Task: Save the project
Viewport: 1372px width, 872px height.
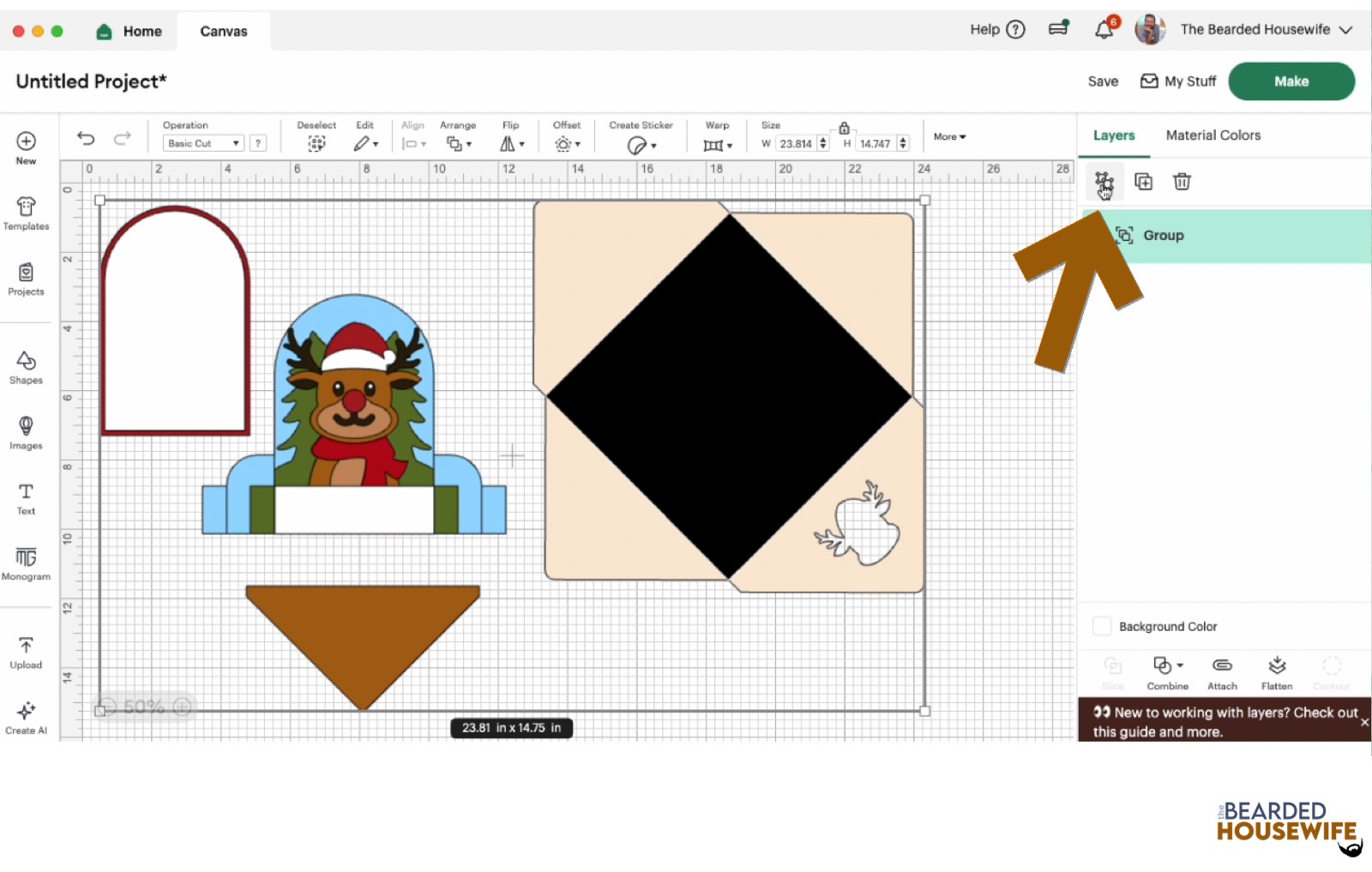Action: (1103, 81)
